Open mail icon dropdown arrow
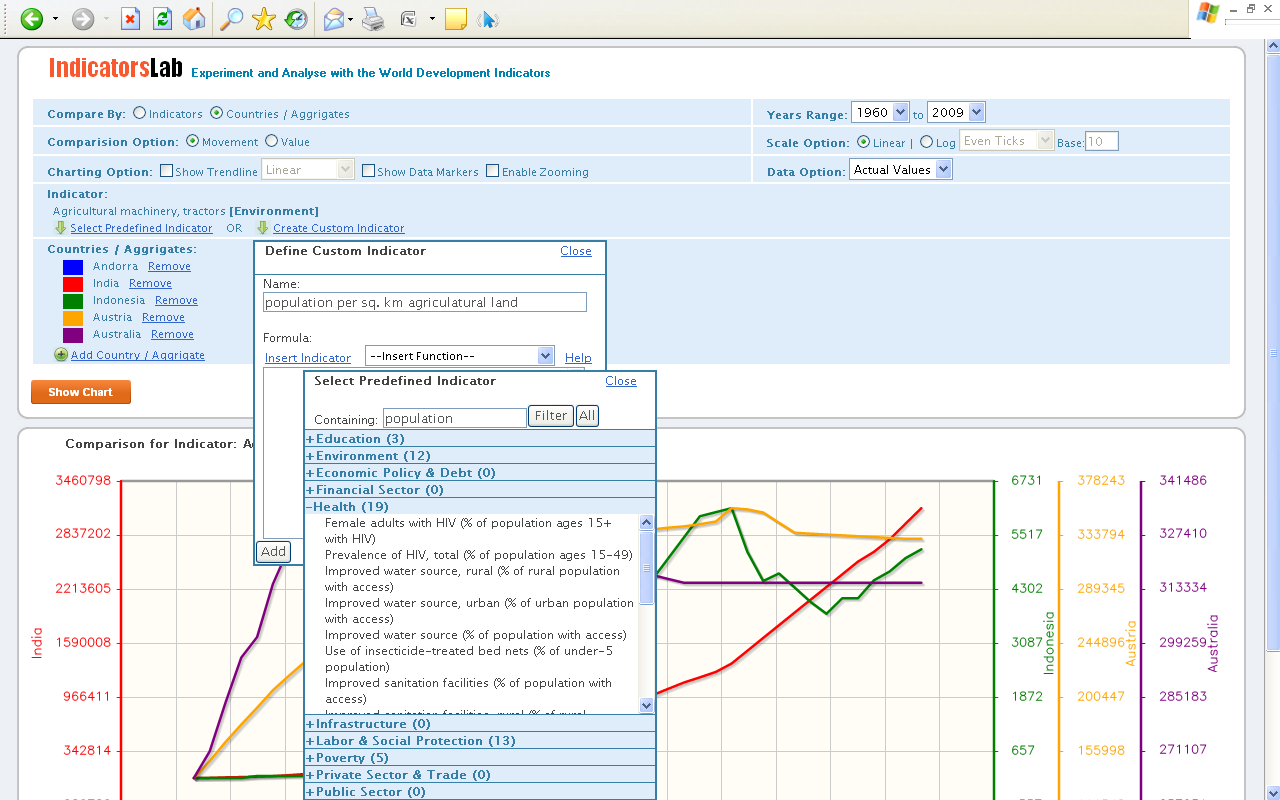The height and width of the screenshot is (800, 1280). (x=351, y=19)
